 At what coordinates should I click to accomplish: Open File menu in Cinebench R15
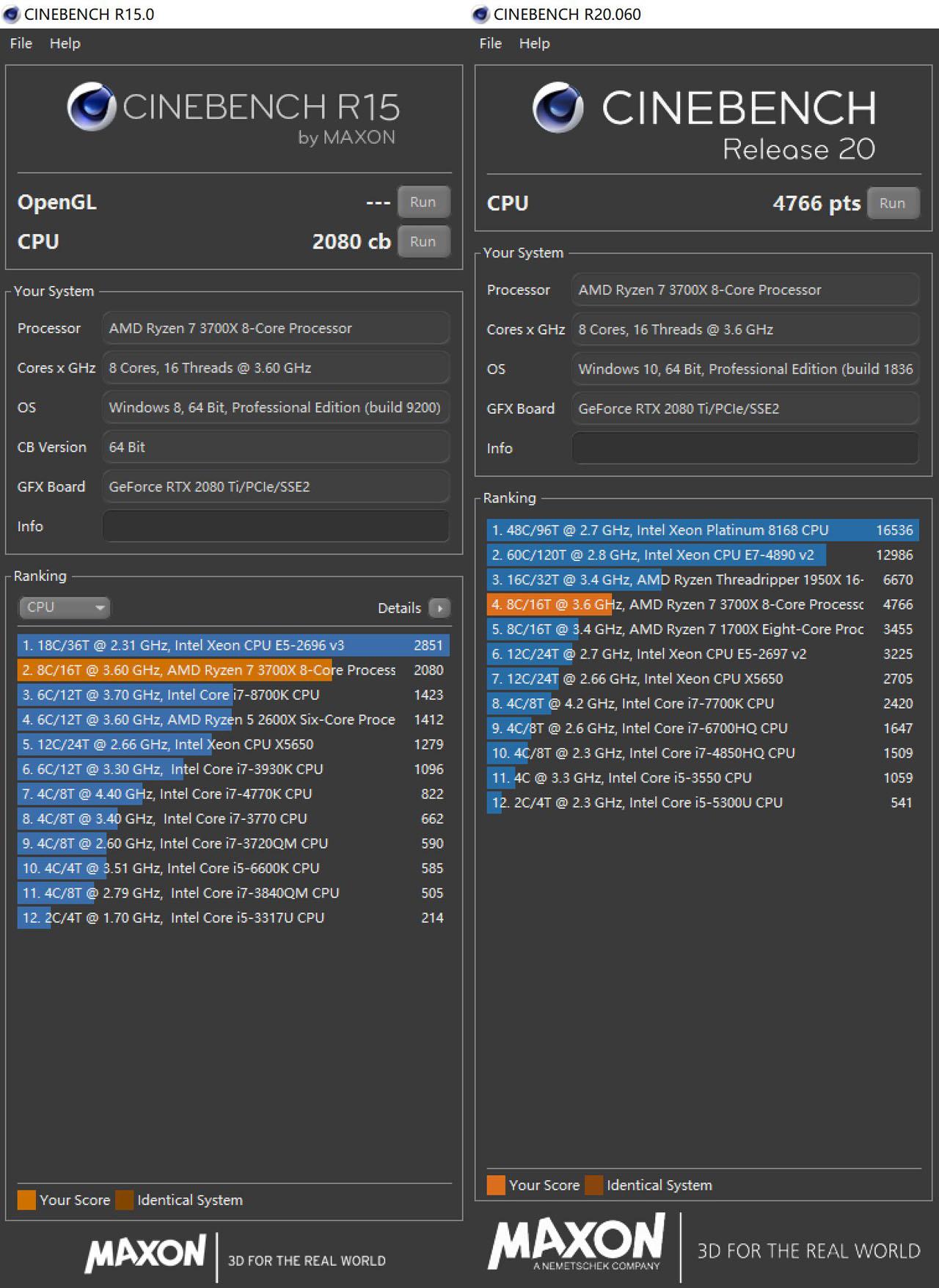pyautogui.click(x=21, y=43)
